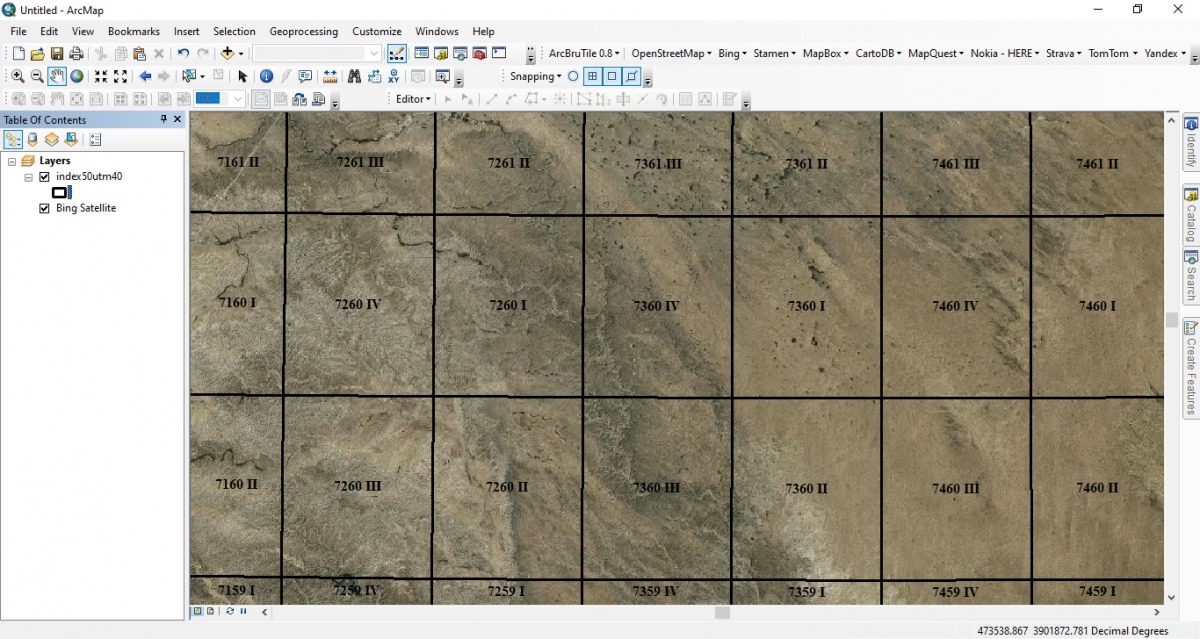Image resolution: width=1200 pixels, height=639 pixels.
Task: Select the Identify tool
Action: (x=266, y=76)
